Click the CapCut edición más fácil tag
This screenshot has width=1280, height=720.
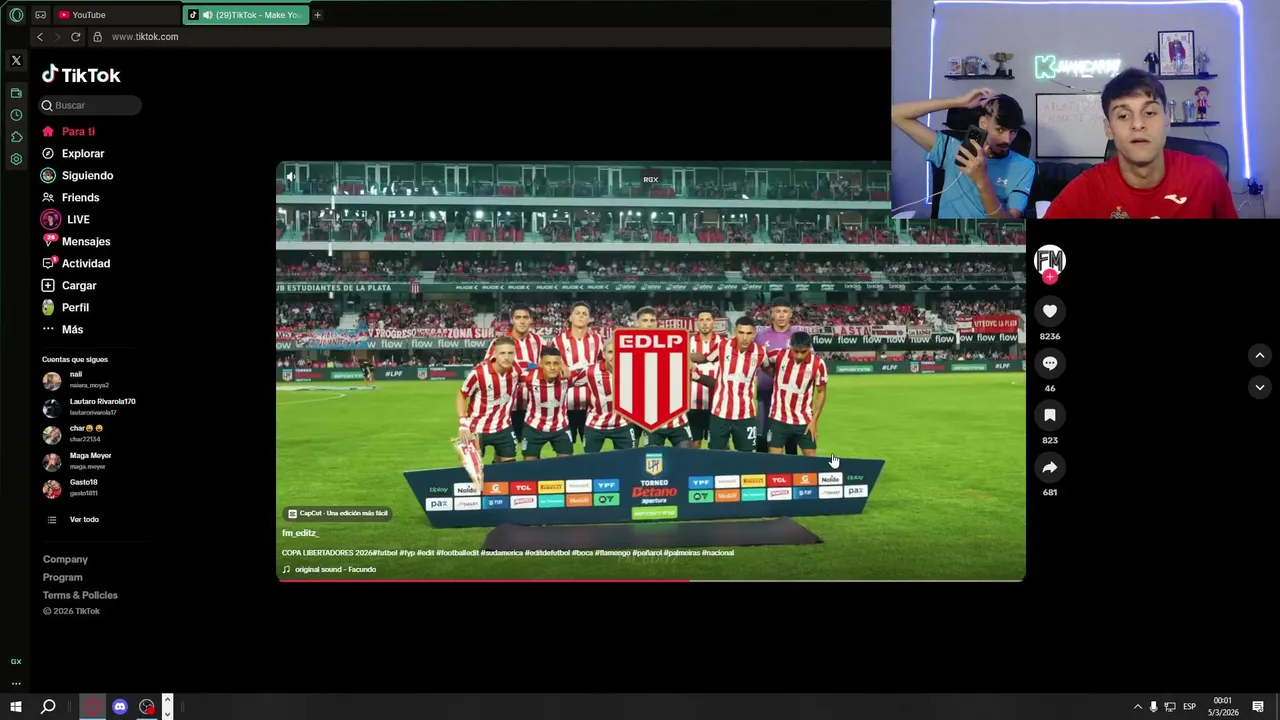[x=337, y=514]
